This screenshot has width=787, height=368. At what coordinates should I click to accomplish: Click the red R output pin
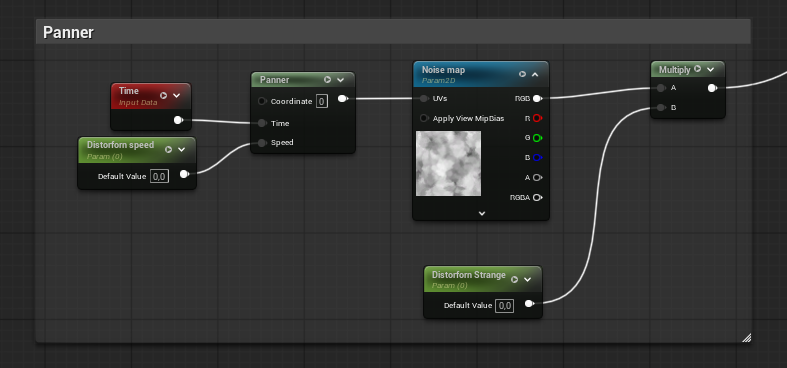(x=537, y=118)
